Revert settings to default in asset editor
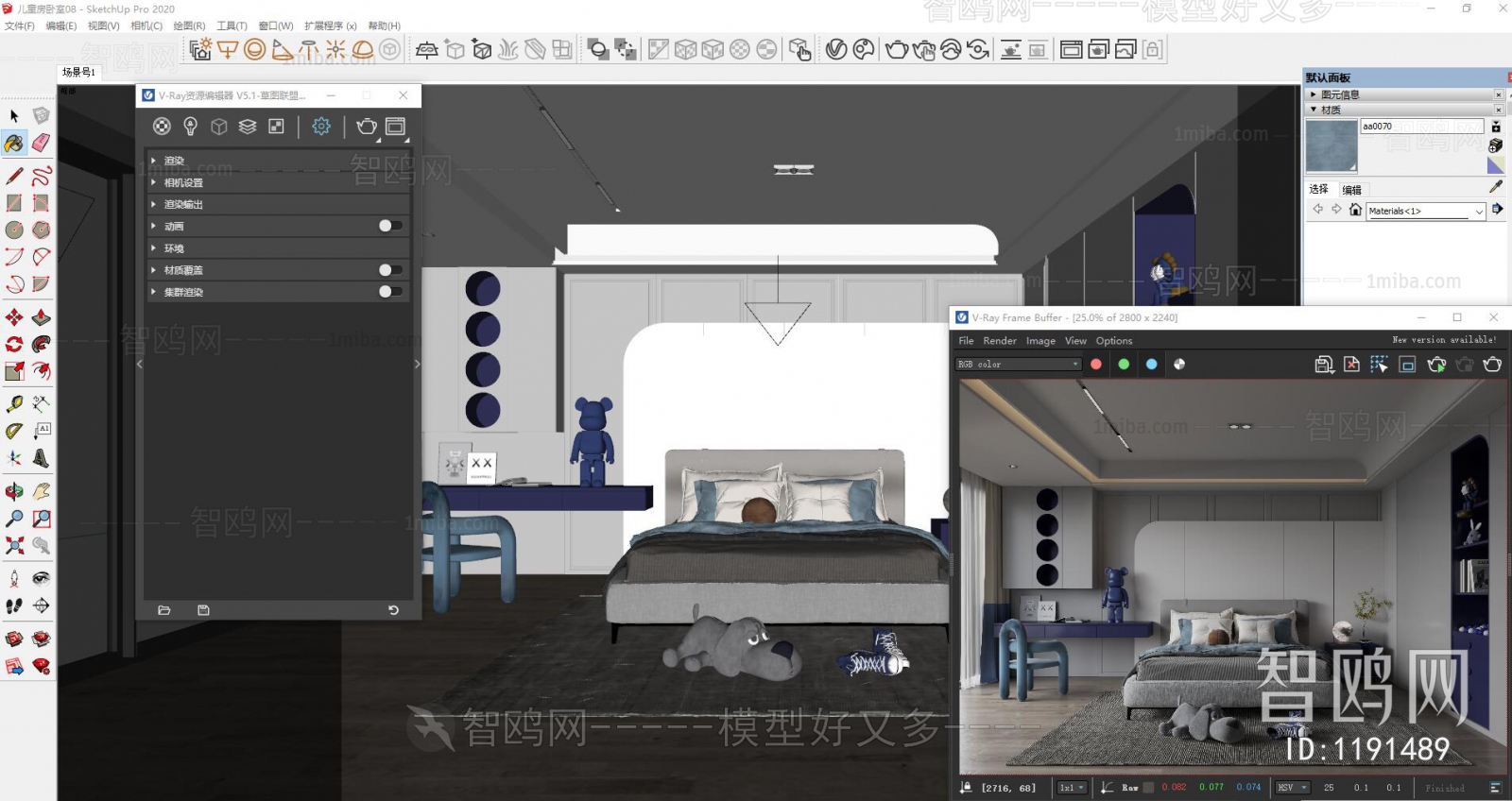 coord(394,610)
